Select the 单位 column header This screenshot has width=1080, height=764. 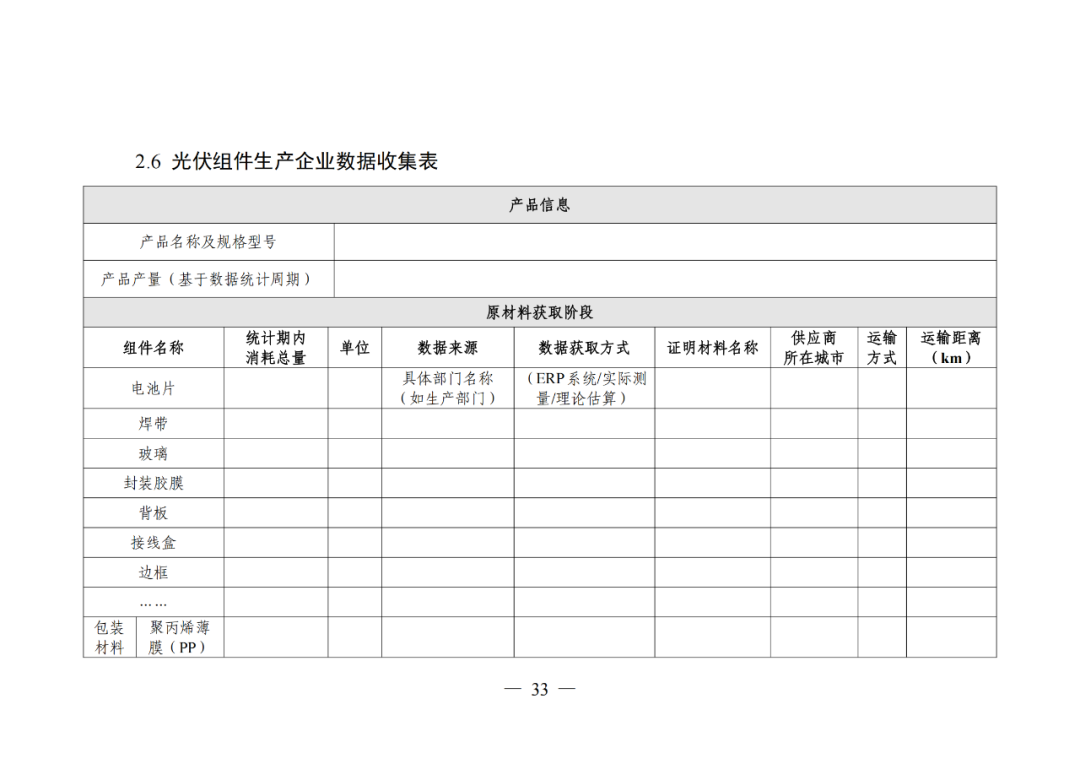354,348
